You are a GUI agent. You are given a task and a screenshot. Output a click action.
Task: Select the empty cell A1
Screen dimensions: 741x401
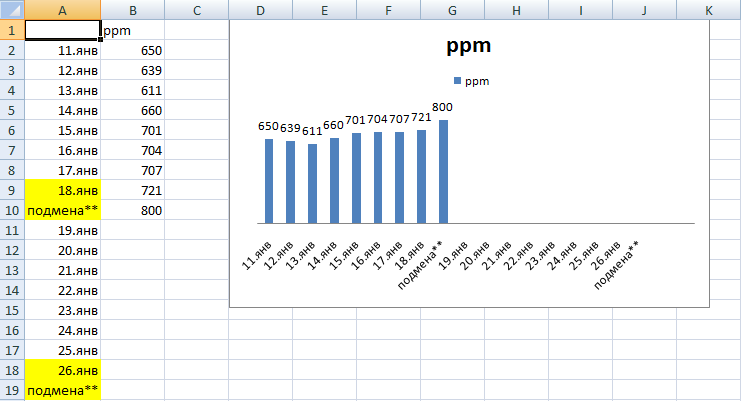coord(63,30)
